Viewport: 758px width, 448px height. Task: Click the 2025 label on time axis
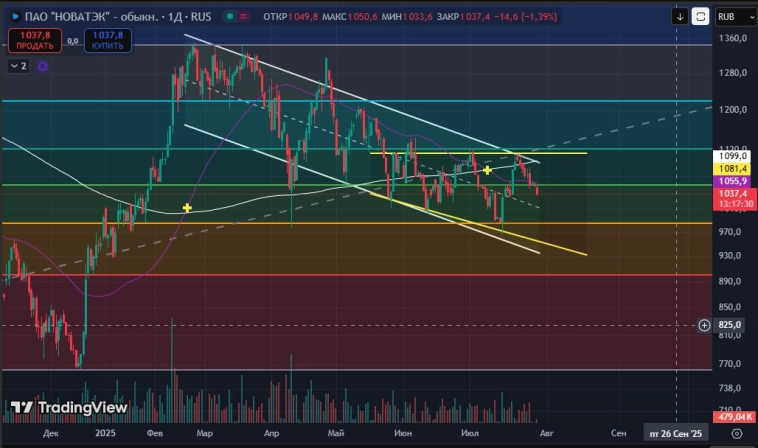click(x=105, y=433)
